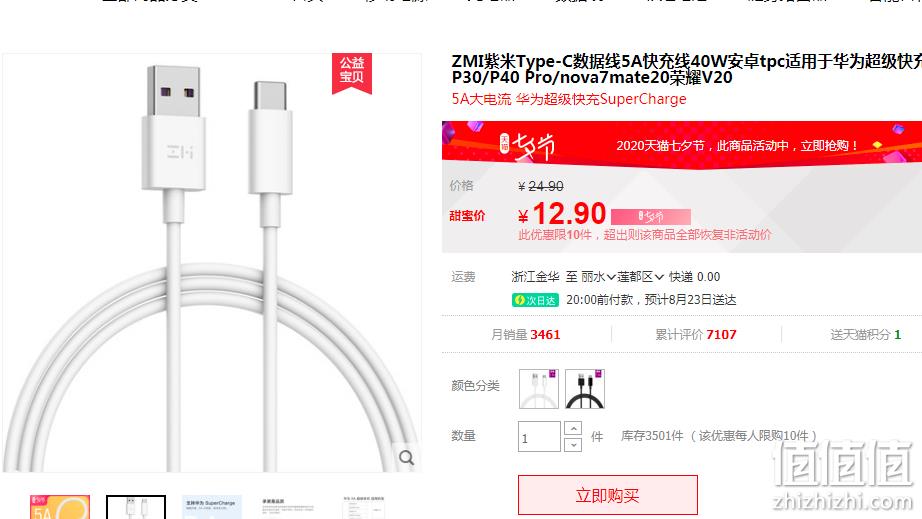Image resolution: width=922 pixels, height=519 pixels.
Task: Click the green 次日达 delivery badge
Action: click(x=535, y=300)
